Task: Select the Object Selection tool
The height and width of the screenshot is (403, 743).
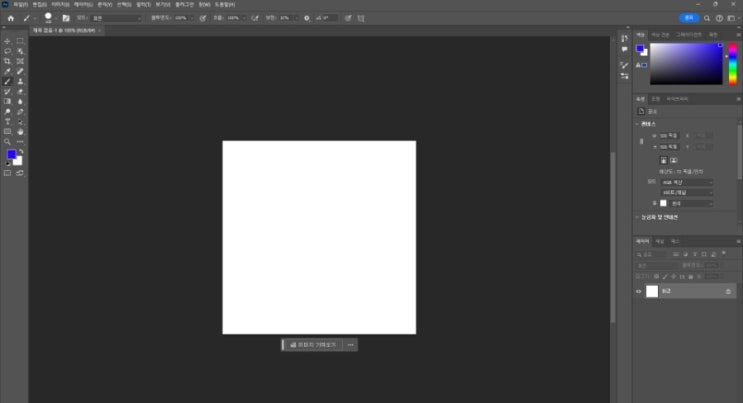Action: click(20, 51)
